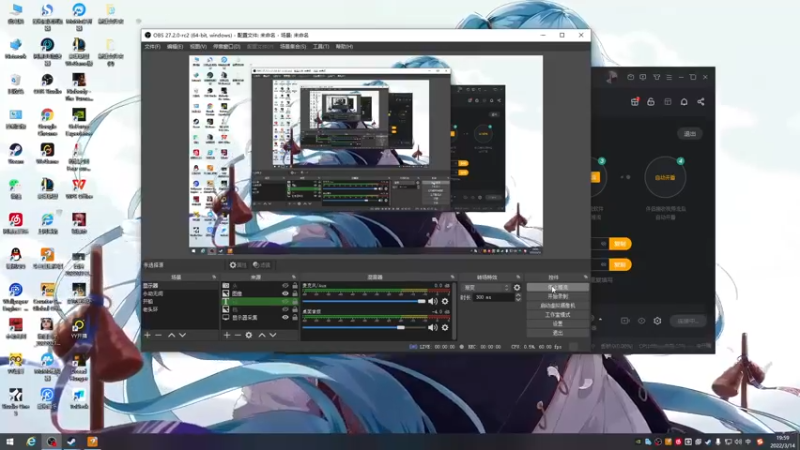Click the eye toggle at bottom of right window
Image resolution: width=800 pixels, height=450 pixels.
(641, 321)
